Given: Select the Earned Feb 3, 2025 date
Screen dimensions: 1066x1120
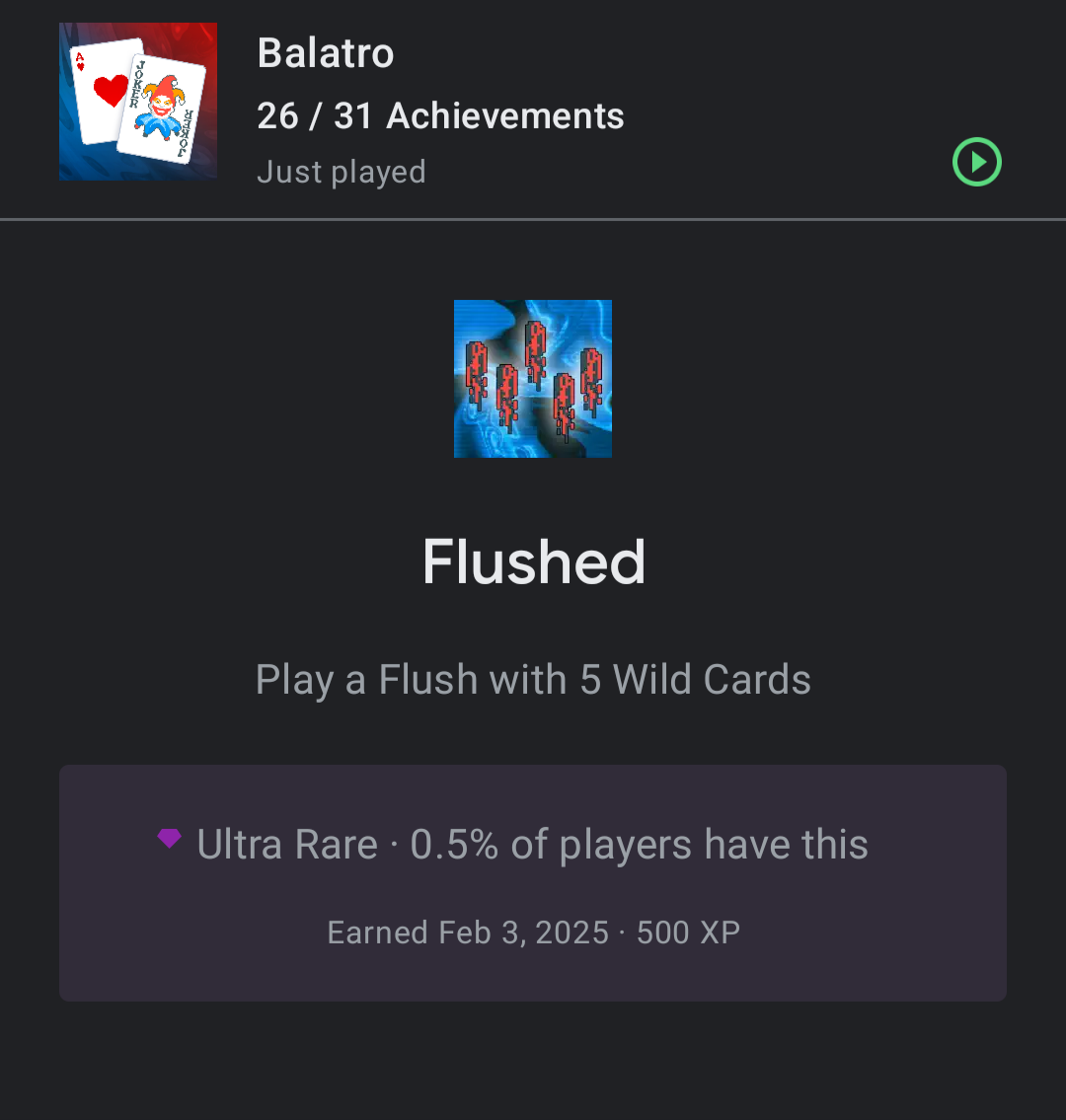Looking at the screenshot, I should click(x=468, y=933).
